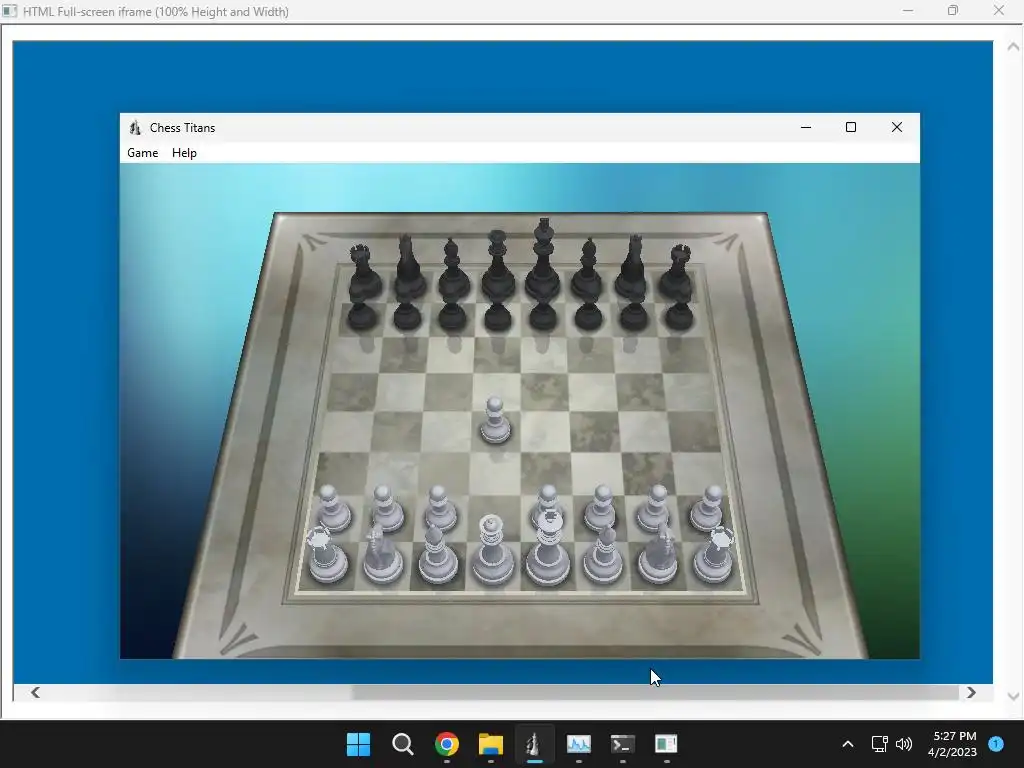
Task: Select the rightmost white pawn
Action: pyautogui.click(x=708, y=508)
